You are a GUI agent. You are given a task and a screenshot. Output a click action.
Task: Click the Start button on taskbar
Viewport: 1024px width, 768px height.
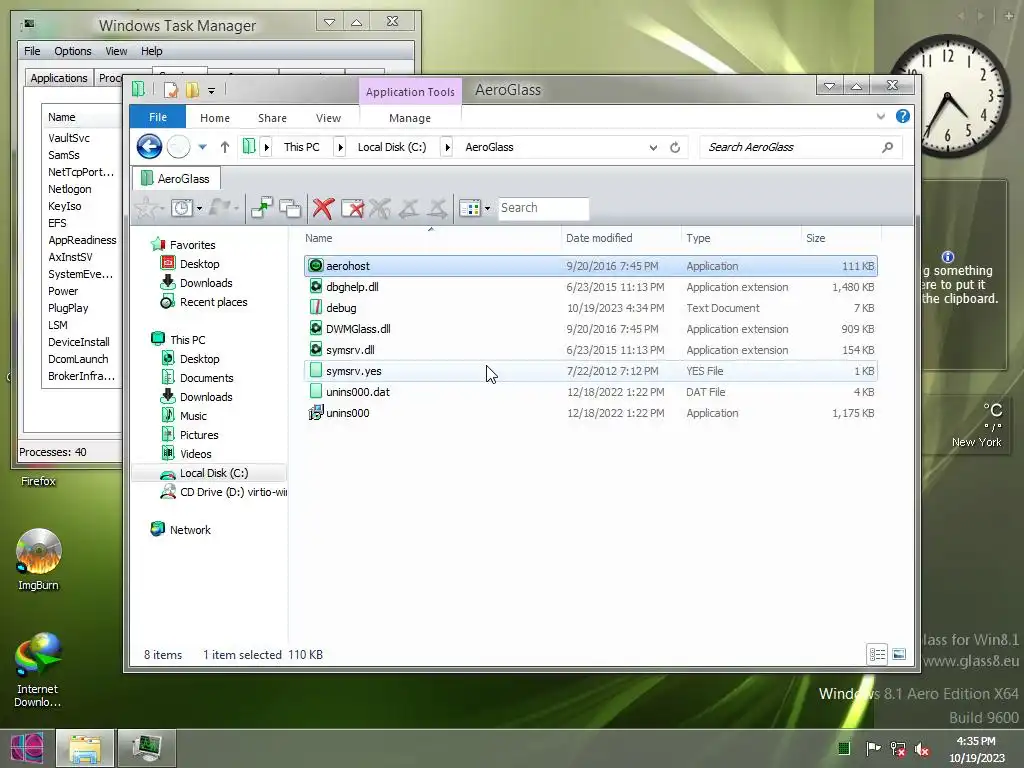coord(27,748)
